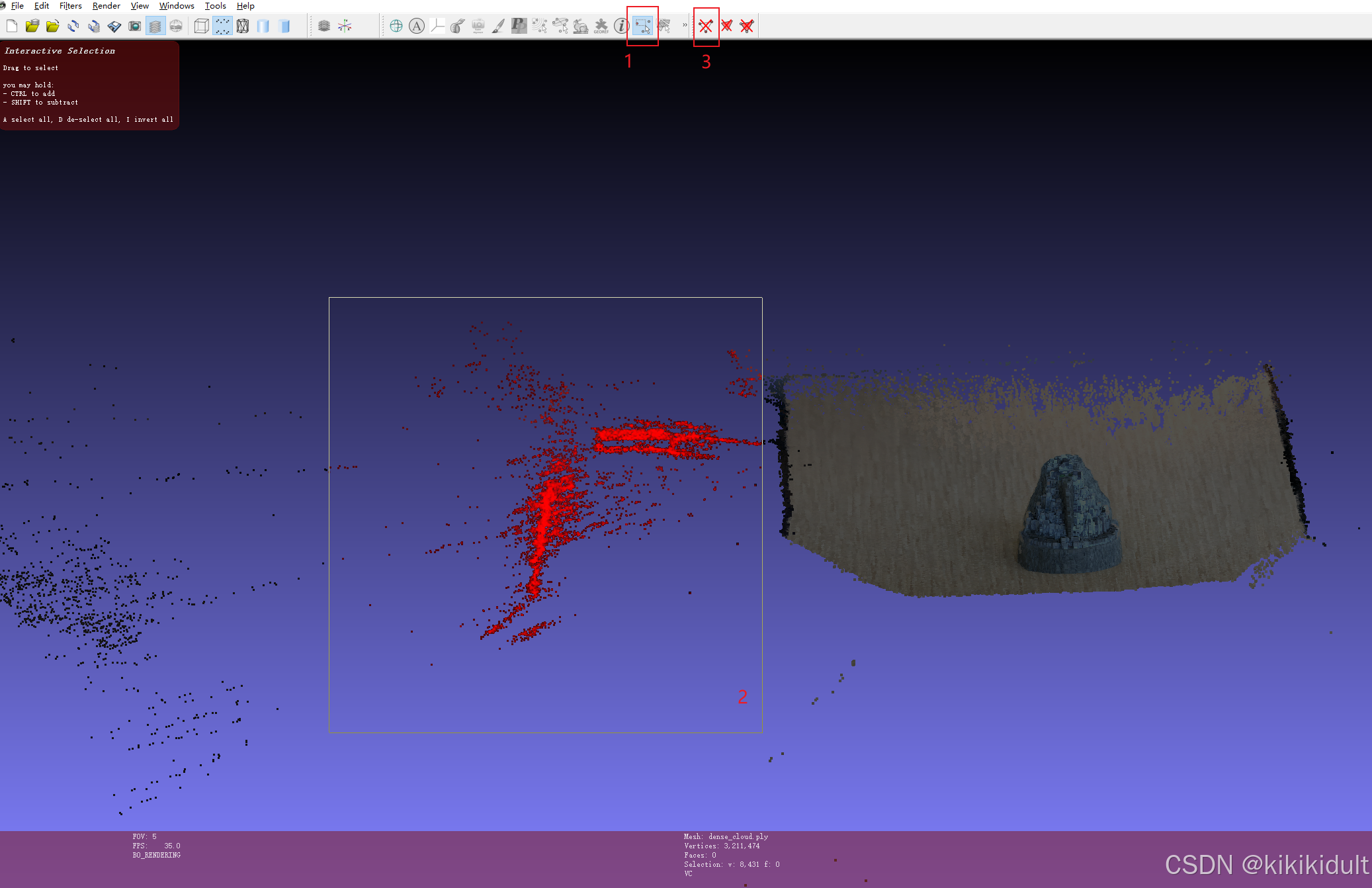Delete selected vertices with red X icon
Viewport: 1372px width, 888px height.
coord(706,26)
